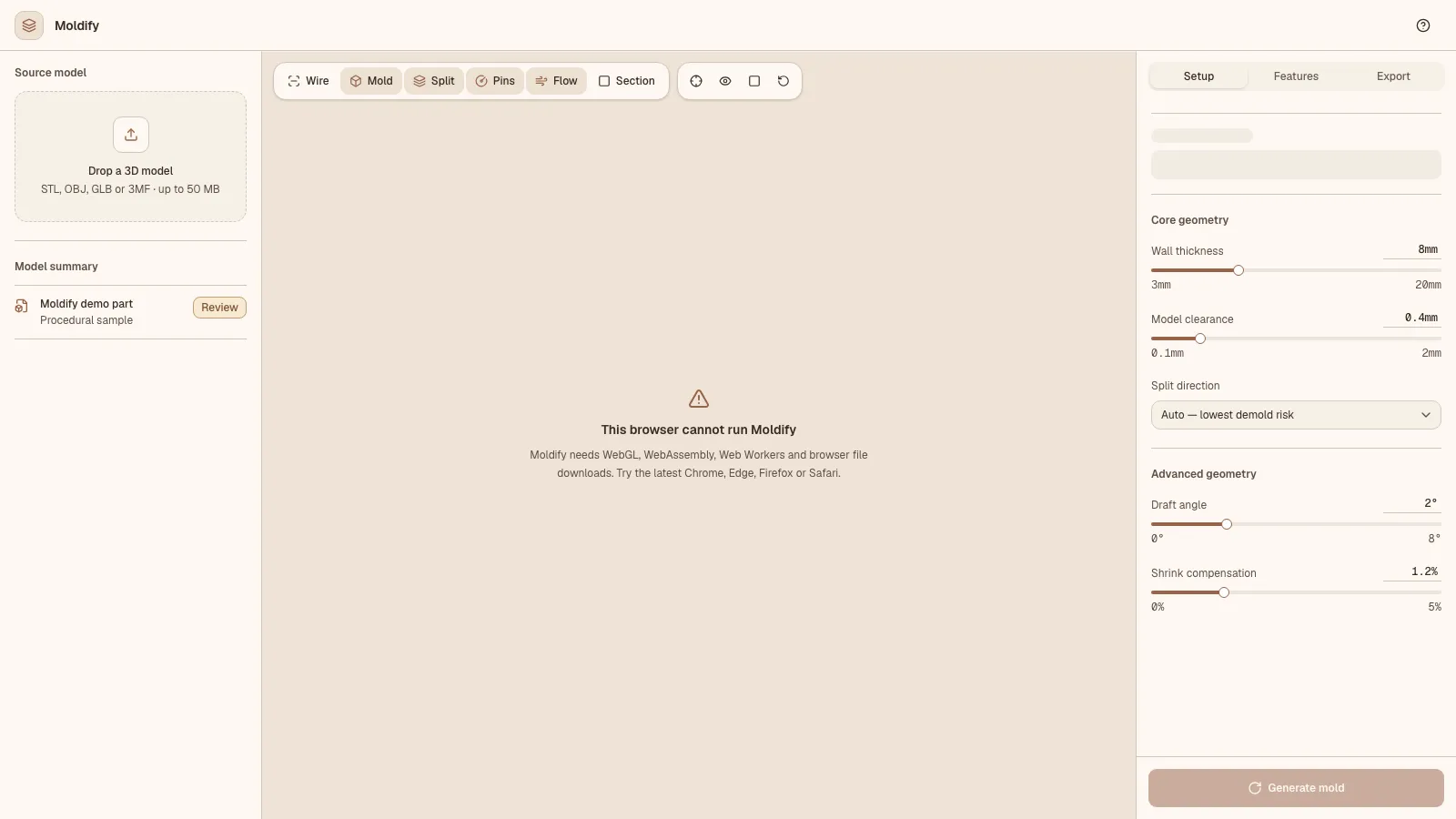Viewport: 1456px width, 819px height.
Task: Click the Core geometry section heading
Action: click(1189, 220)
